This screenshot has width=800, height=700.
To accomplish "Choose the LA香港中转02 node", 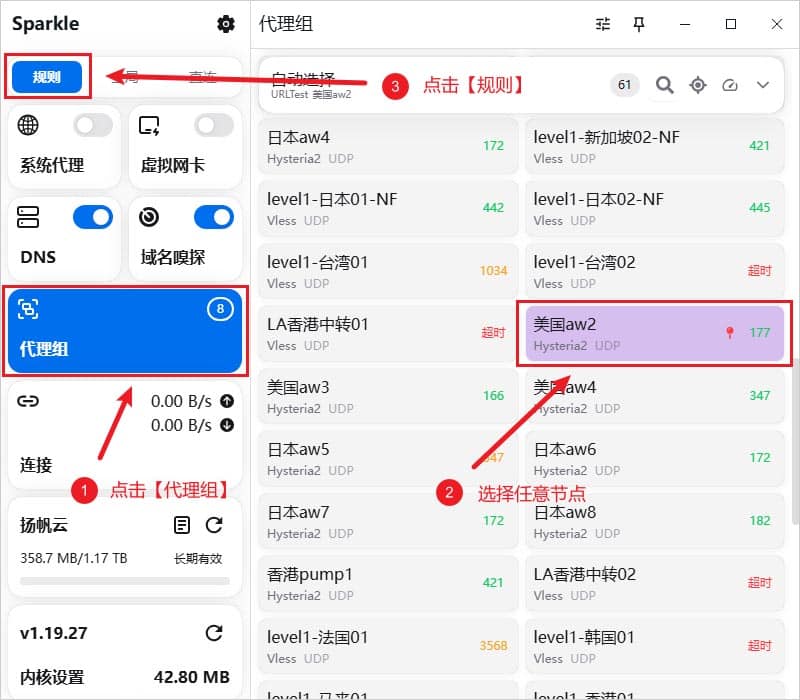I will (x=655, y=584).
